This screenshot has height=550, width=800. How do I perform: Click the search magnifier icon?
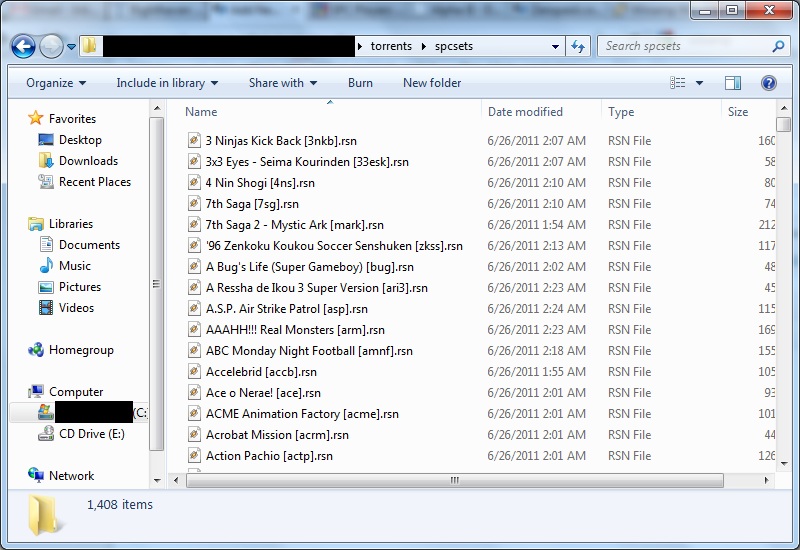(778, 46)
